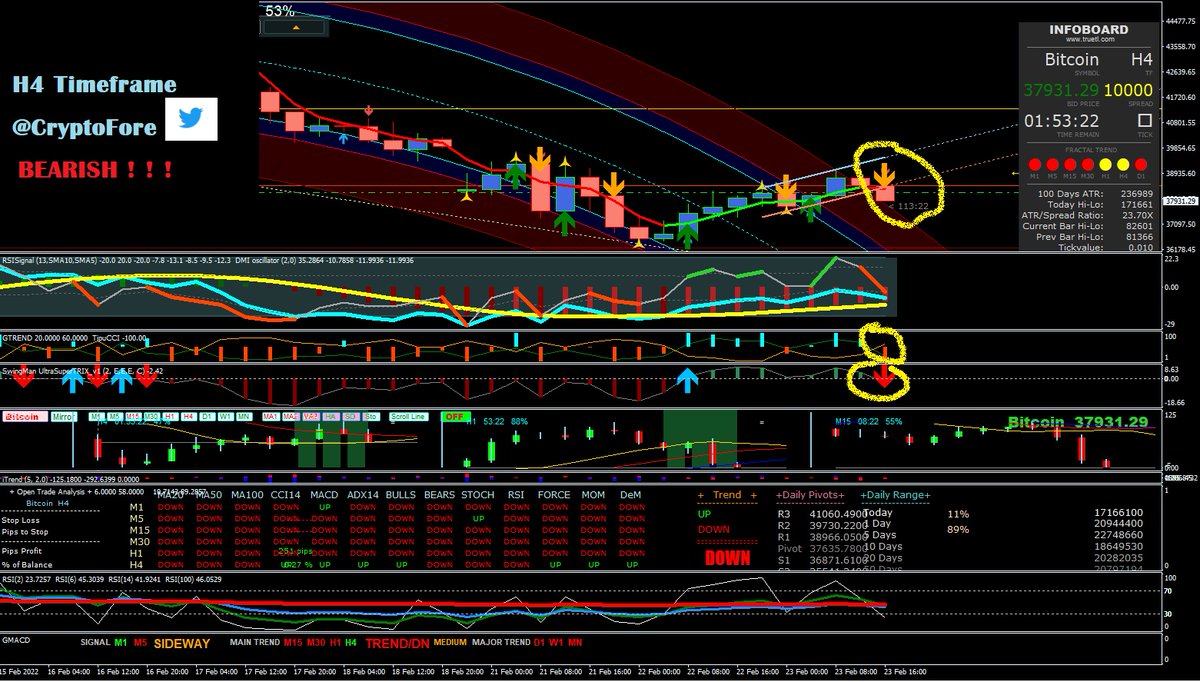This screenshot has width=1200, height=682.
Task: Select the M15 timeframe button
Action: coord(133,416)
